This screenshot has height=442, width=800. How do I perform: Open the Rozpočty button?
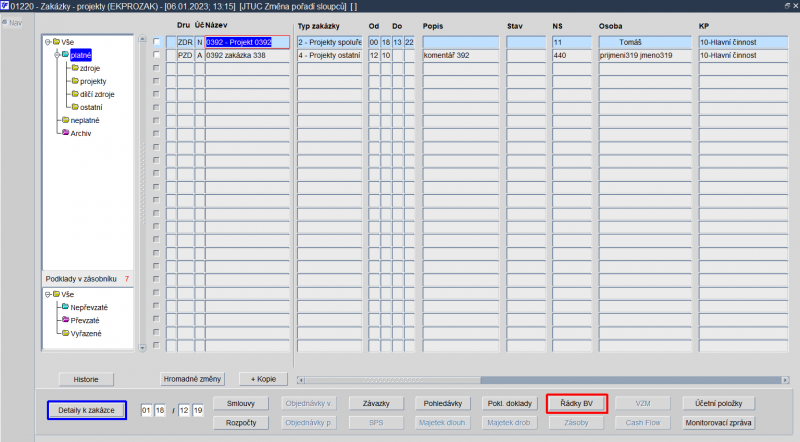pos(241,423)
